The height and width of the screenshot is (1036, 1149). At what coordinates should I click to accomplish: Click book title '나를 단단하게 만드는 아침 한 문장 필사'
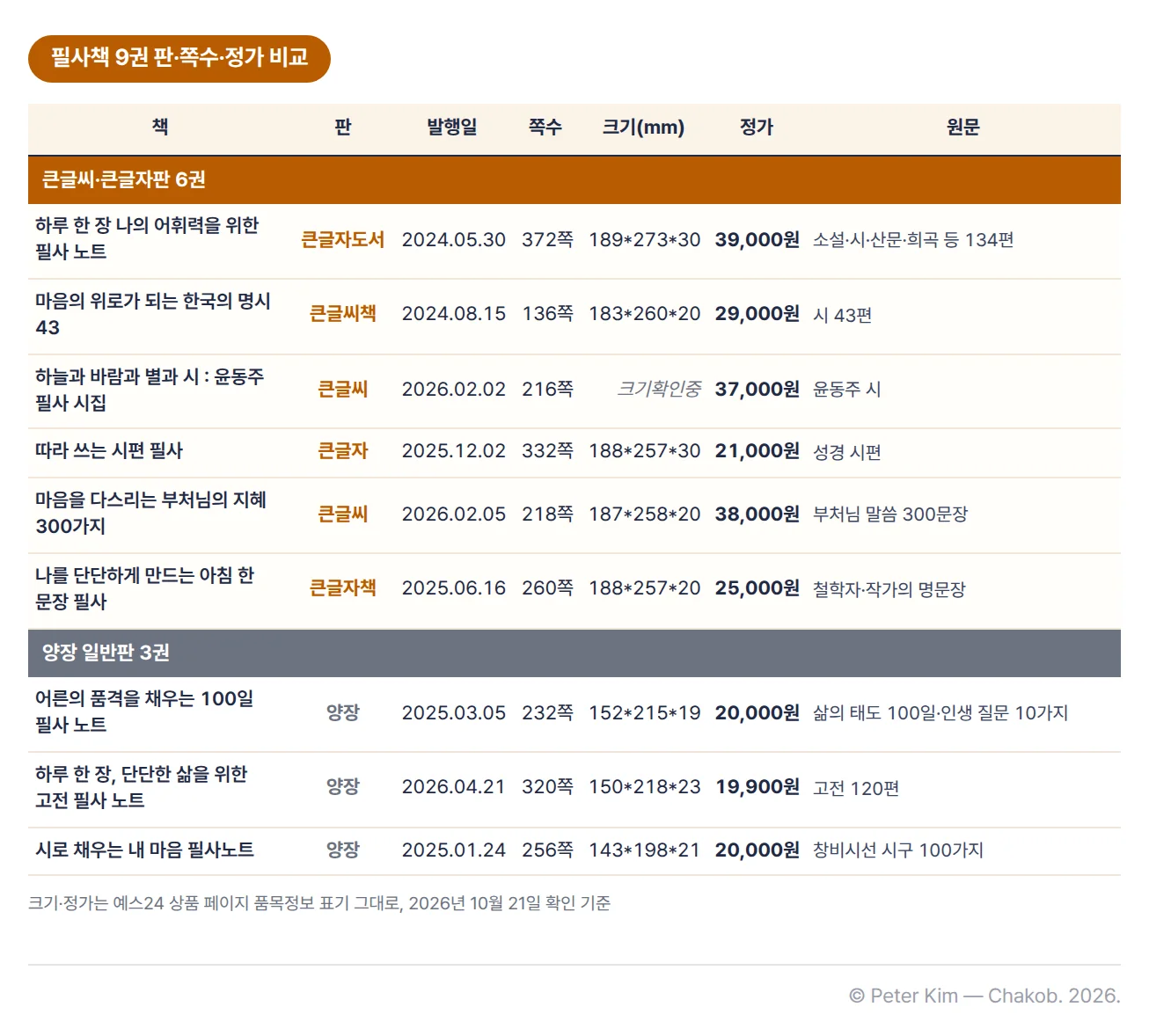click(145, 588)
